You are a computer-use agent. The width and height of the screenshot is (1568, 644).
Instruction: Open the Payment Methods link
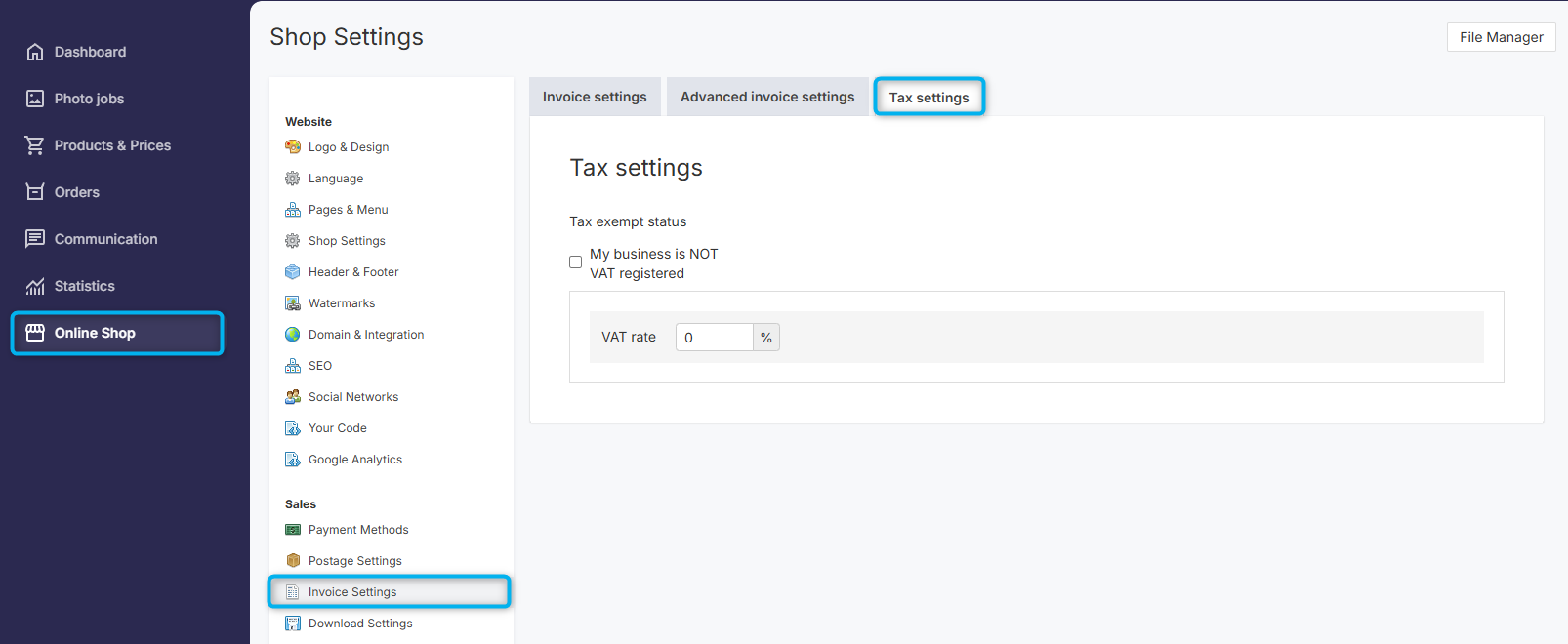[358, 530]
